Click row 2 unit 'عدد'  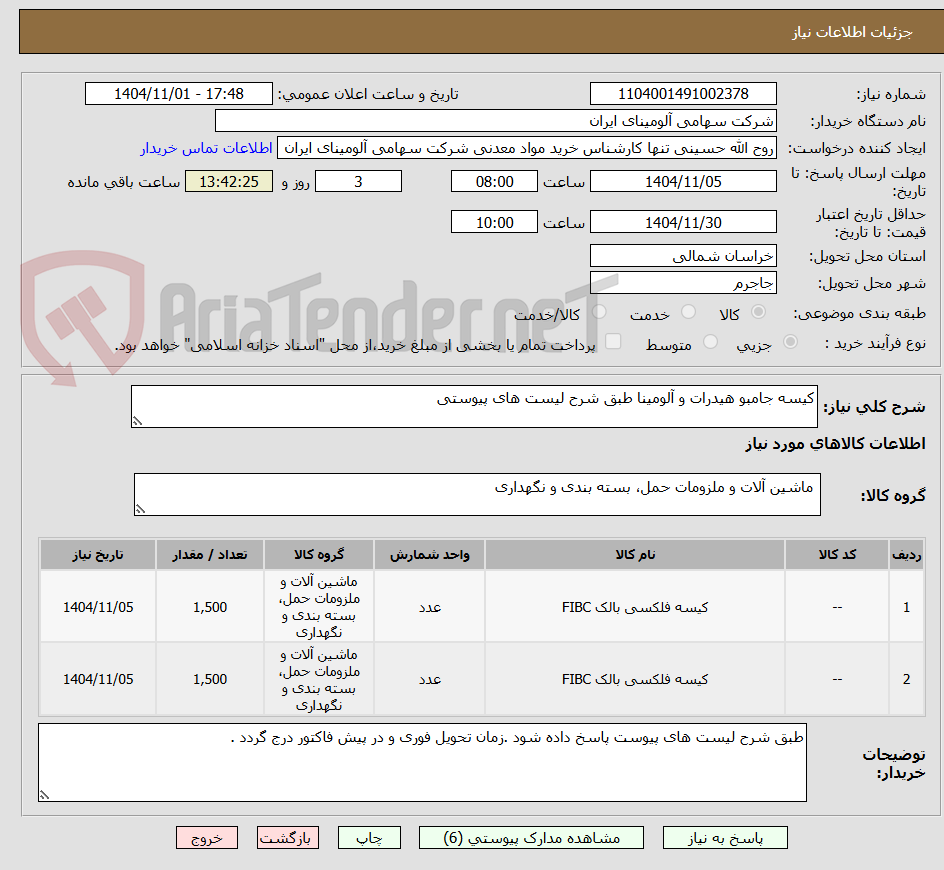[430, 679]
